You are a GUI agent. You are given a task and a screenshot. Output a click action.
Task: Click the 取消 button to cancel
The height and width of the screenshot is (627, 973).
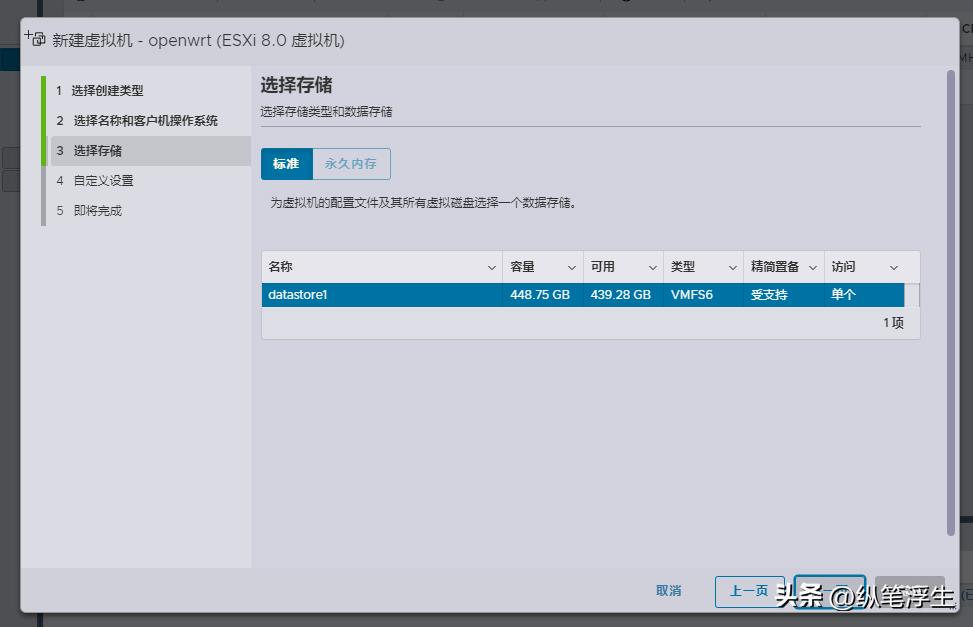(x=668, y=591)
